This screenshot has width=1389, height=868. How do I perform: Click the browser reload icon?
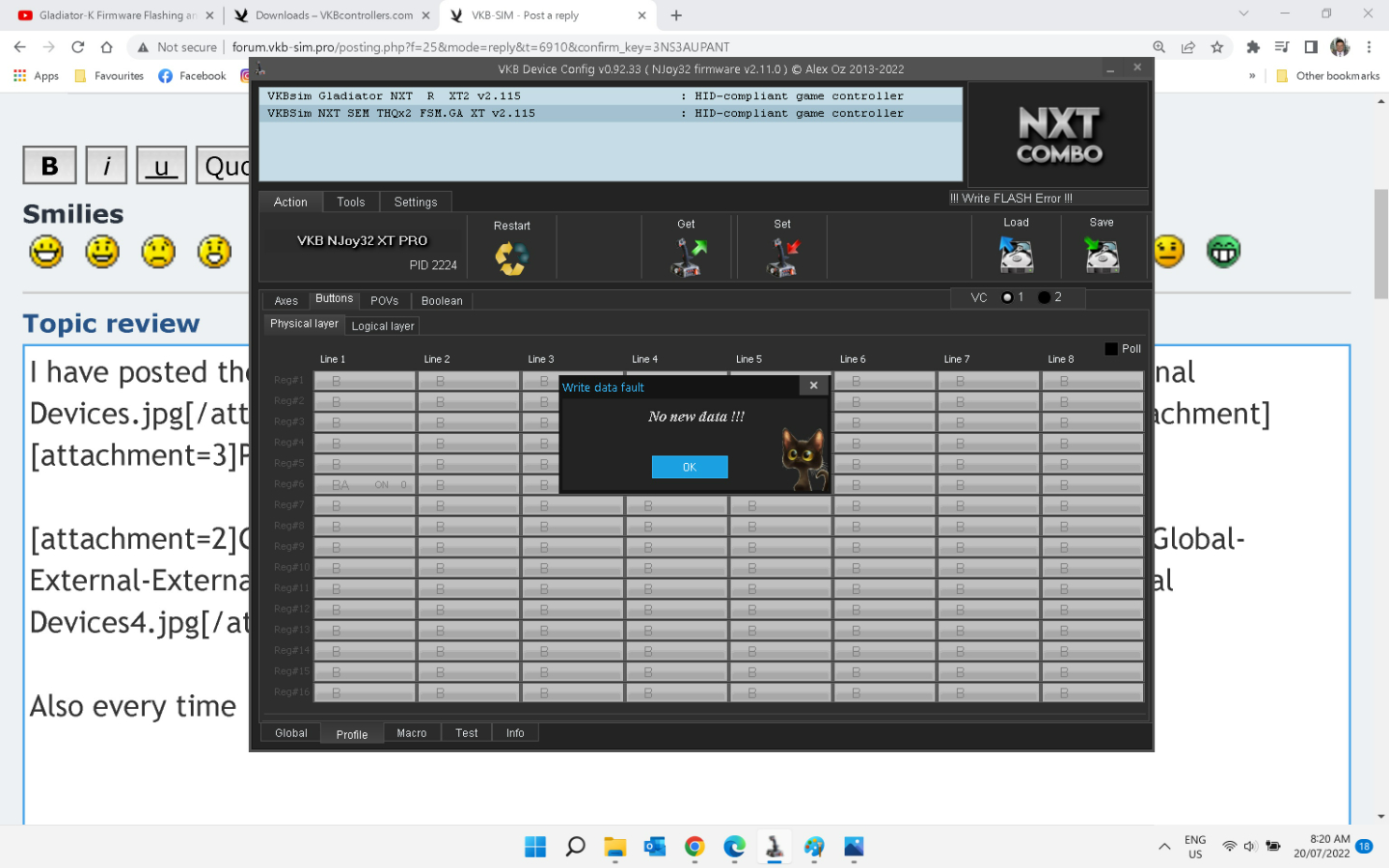pyautogui.click(x=78, y=46)
